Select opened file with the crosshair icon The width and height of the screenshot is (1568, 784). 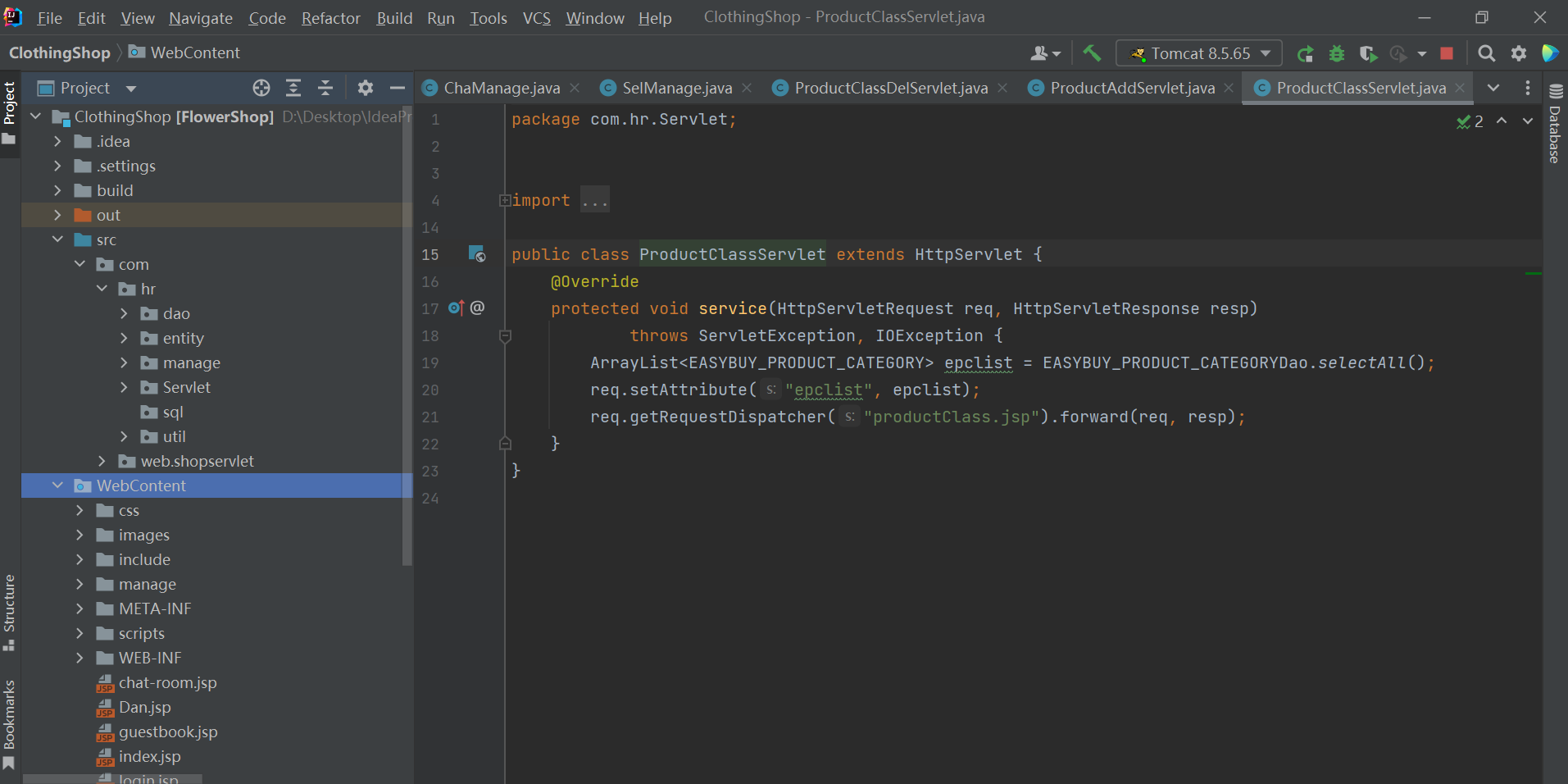pyautogui.click(x=261, y=88)
